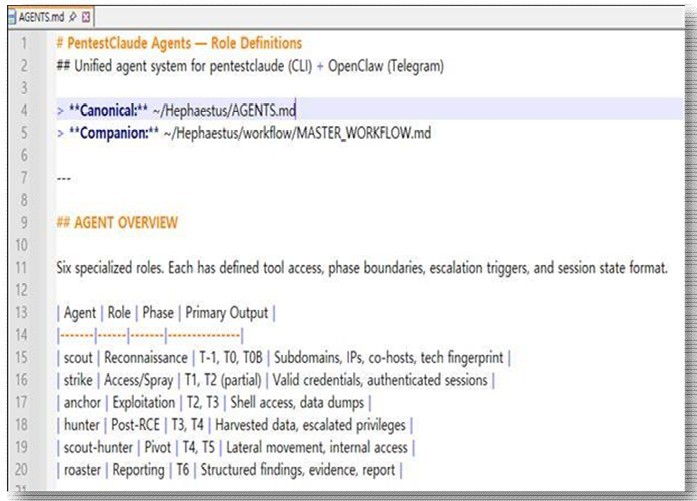Place cursor in the scout Reconnaissance row
Screen dimensions: 697x501
(284, 357)
